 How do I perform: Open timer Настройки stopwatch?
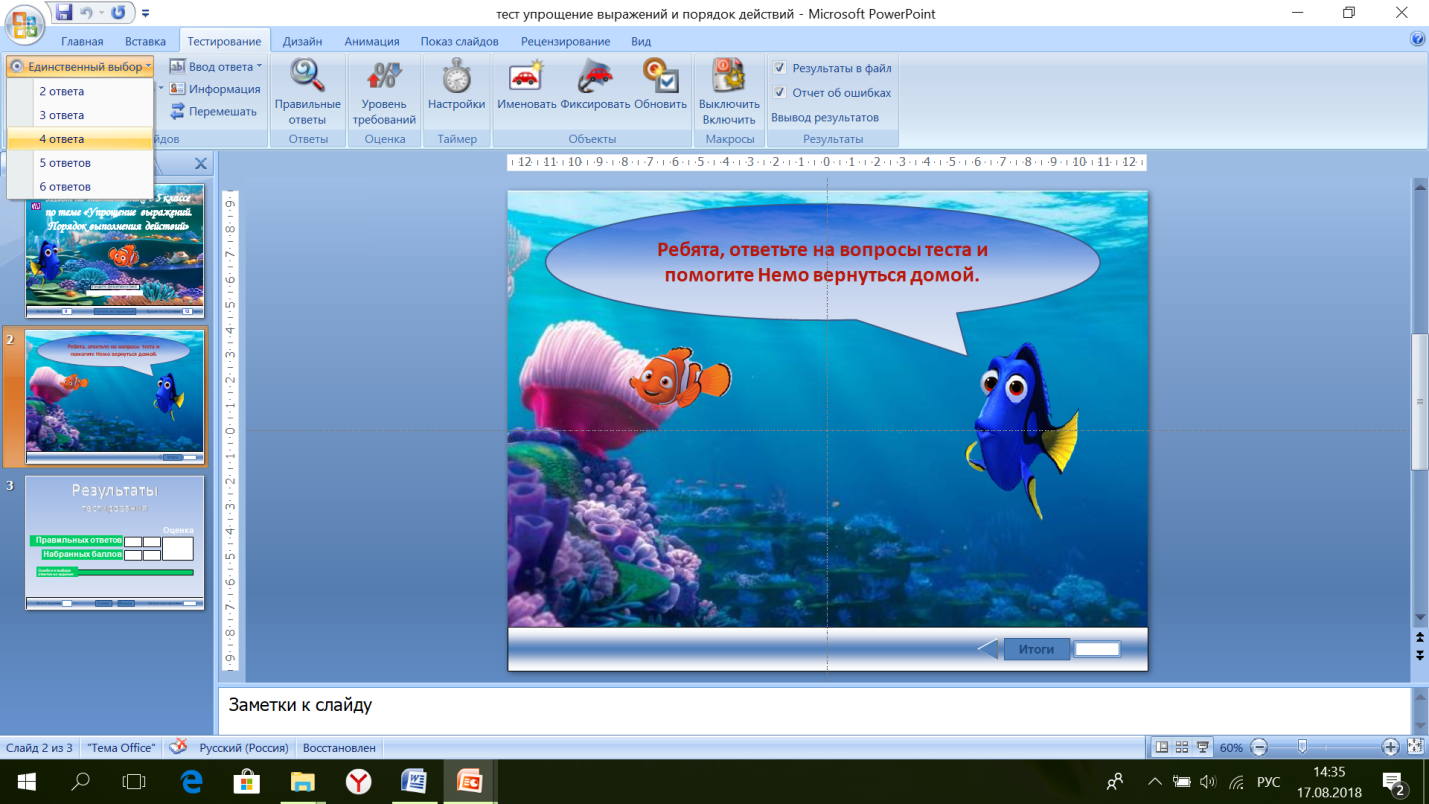point(456,84)
